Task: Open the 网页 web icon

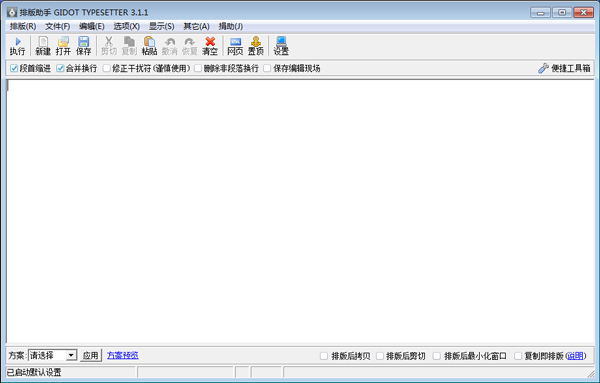Action: [x=235, y=46]
